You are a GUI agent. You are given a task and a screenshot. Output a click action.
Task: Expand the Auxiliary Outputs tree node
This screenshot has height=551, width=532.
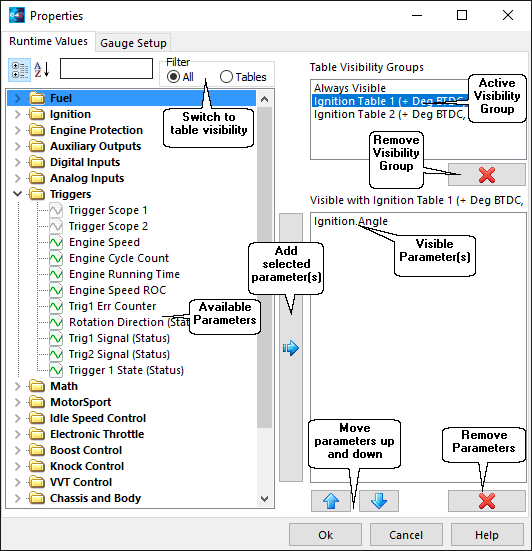[18, 146]
